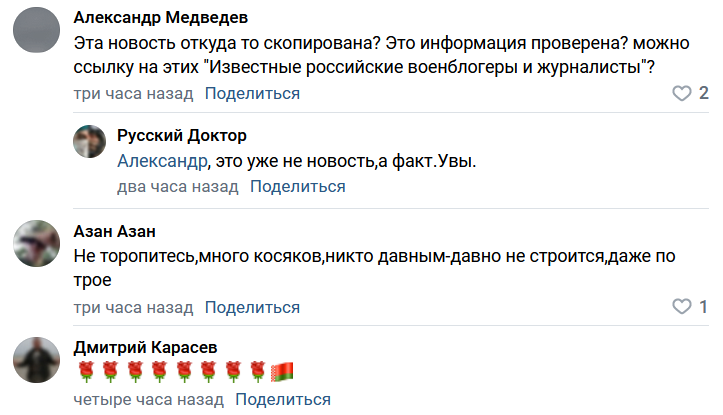The width and height of the screenshot is (723, 415).
Task: Click the "Александр" mention in the reply
Action: point(161,161)
